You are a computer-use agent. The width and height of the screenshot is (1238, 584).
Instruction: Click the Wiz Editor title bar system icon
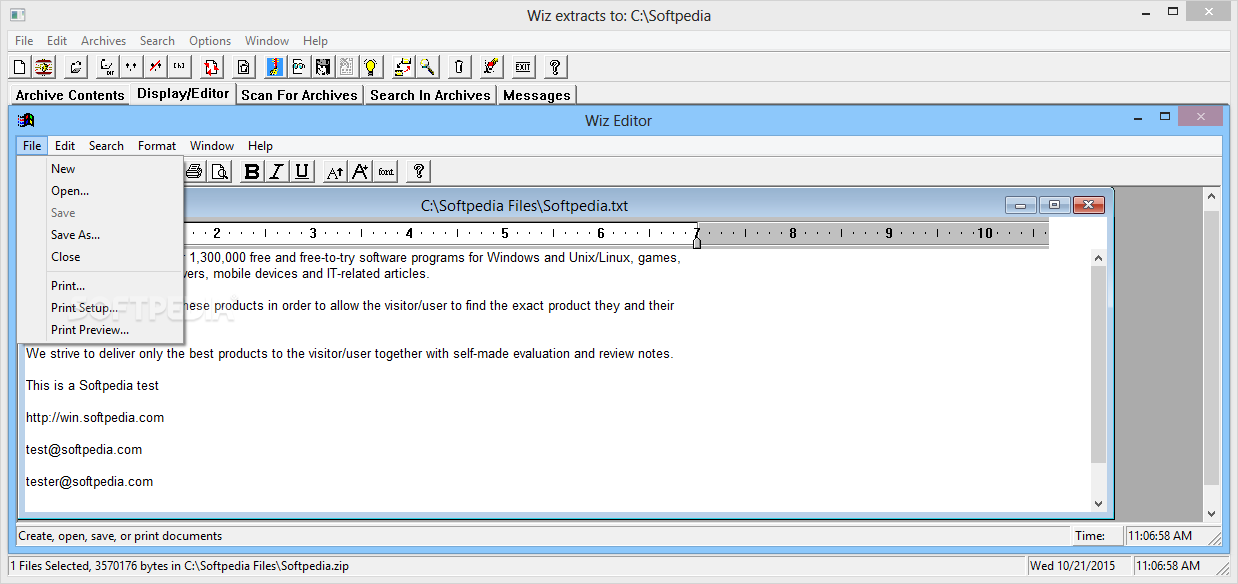click(x=27, y=120)
